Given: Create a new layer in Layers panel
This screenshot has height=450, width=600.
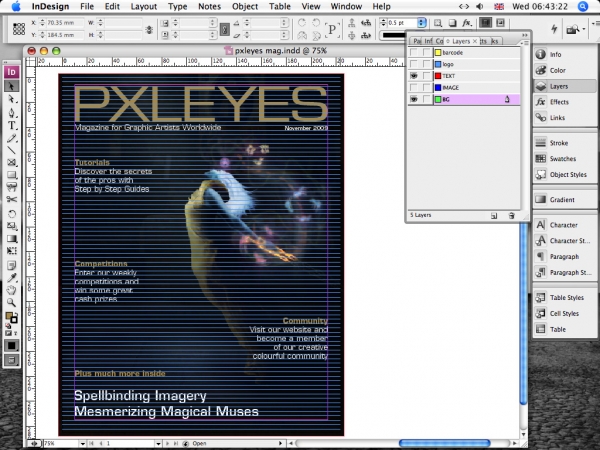Looking at the screenshot, I should pyautogui.click(x=494, y=216).
